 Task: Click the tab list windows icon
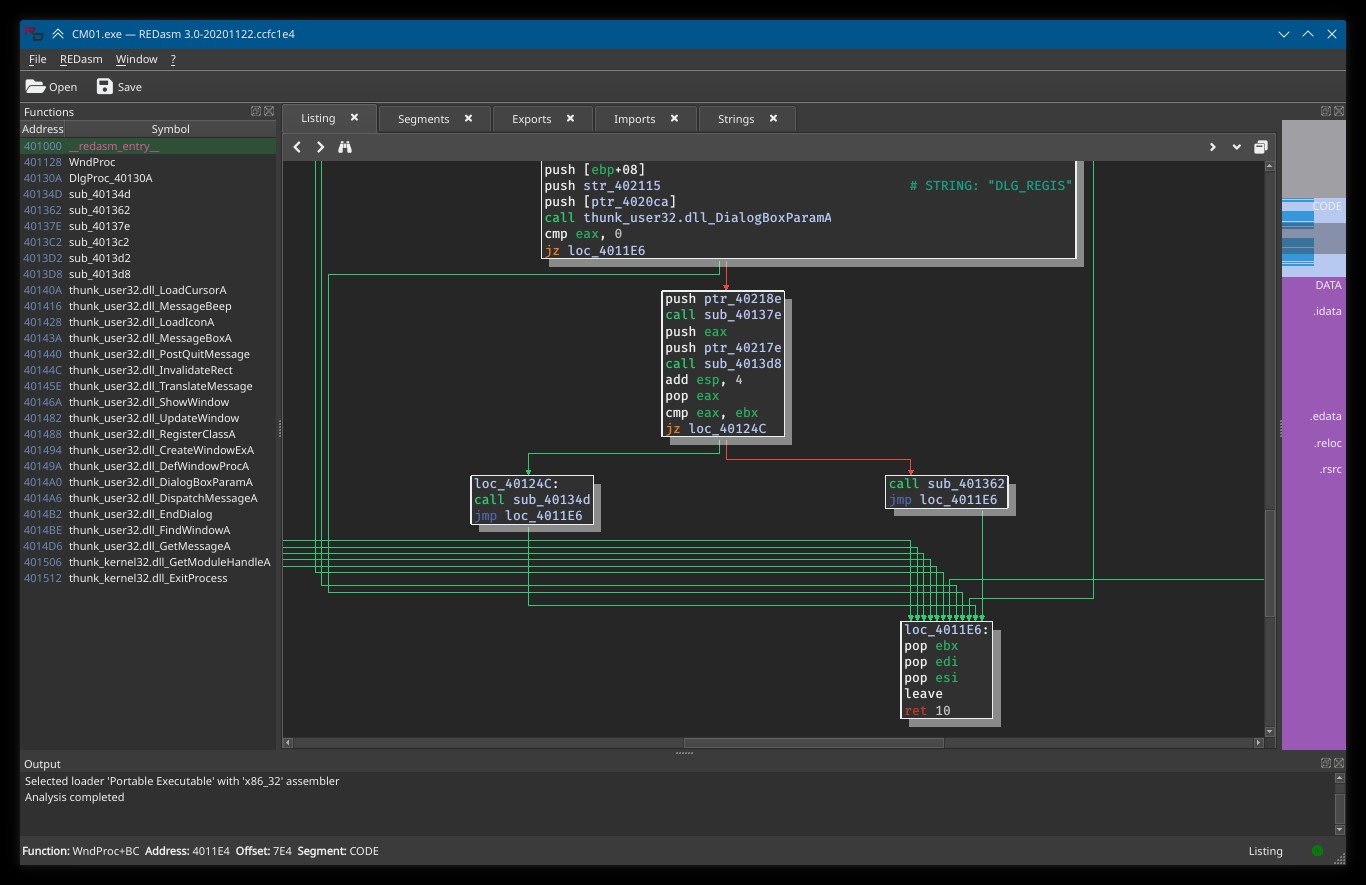[x=1261, y=147]
